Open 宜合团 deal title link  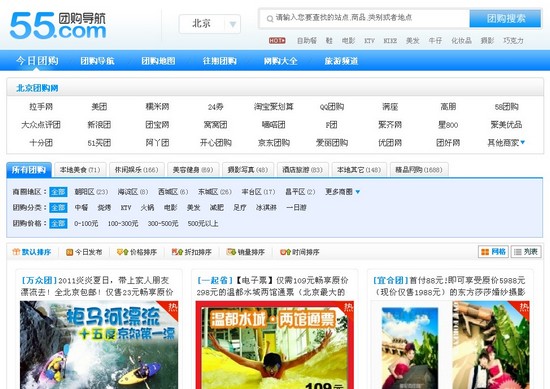click(449, 286)
